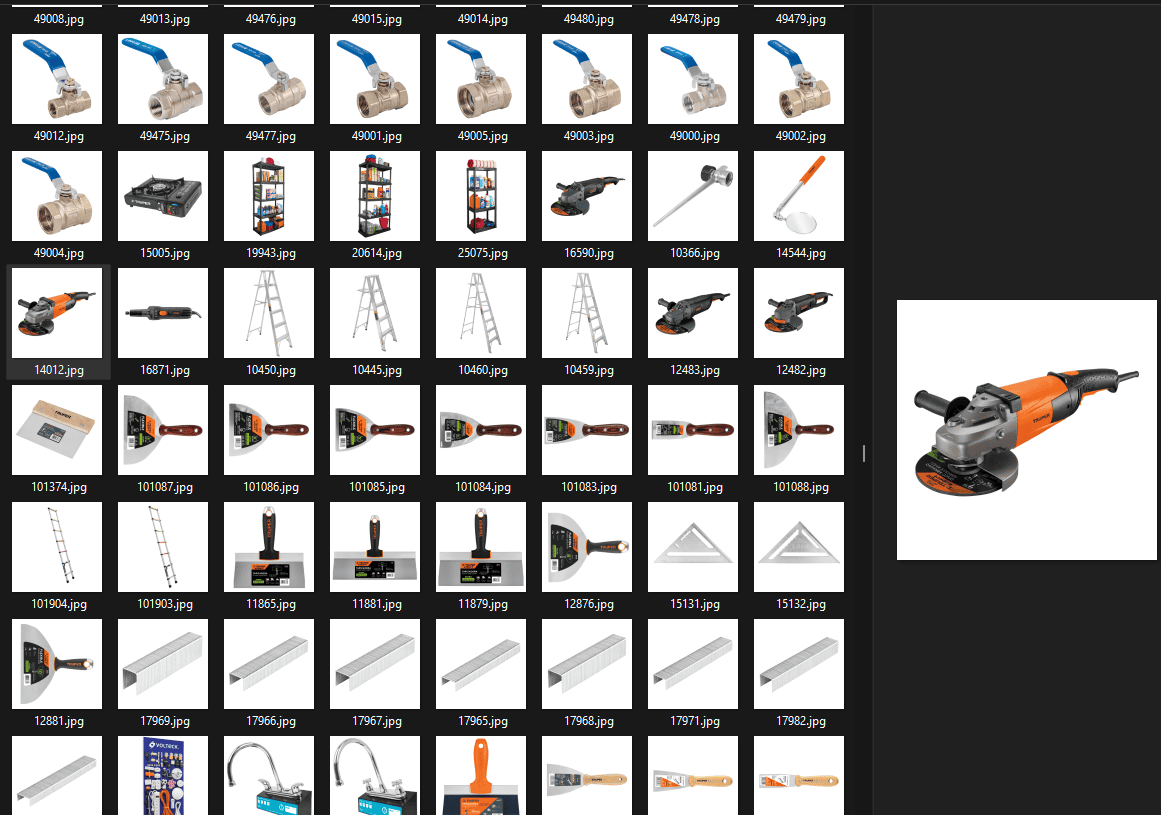
Task: Select the 14012.jpg angle grinder thumbnail
Action: click(57, 313)
